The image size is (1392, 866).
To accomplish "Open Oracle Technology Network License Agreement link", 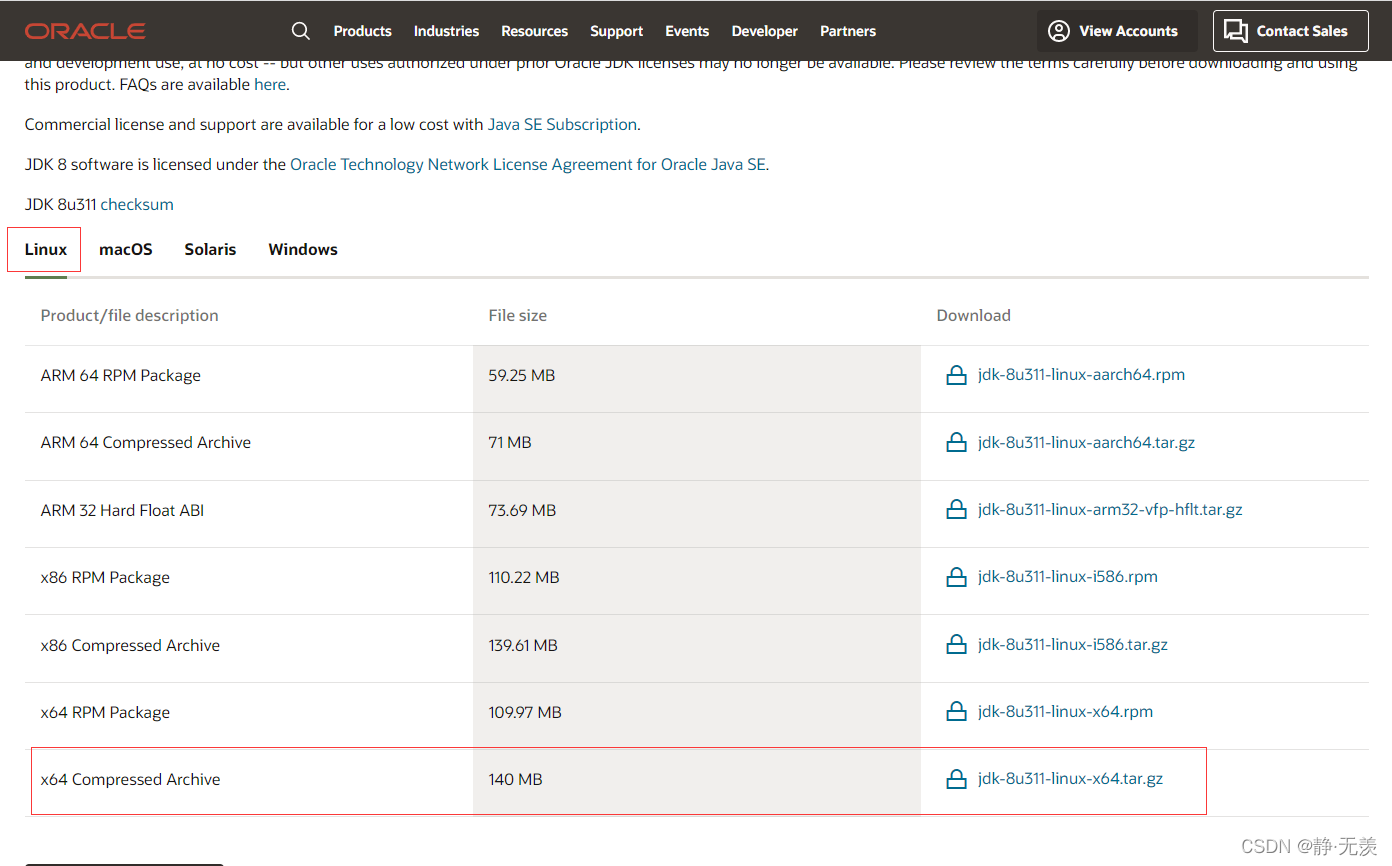I will (528, 164).
